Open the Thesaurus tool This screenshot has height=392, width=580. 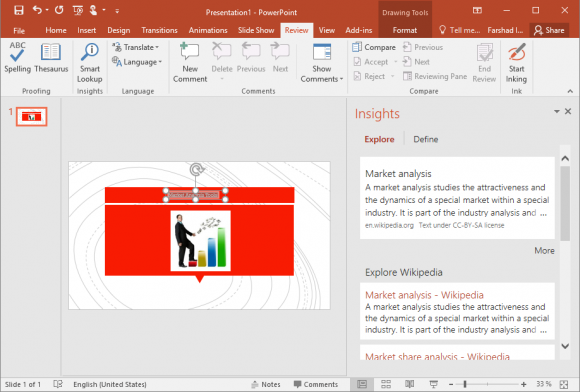[x=51, y=57]
